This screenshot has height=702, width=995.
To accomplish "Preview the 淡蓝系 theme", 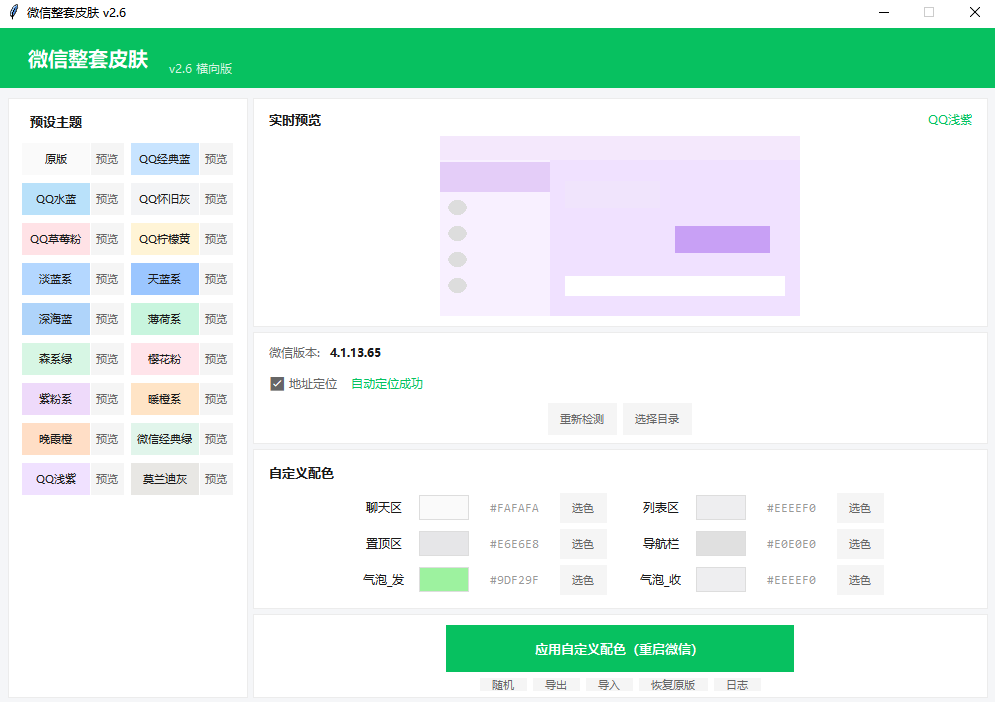I will [x=107, y=279].
